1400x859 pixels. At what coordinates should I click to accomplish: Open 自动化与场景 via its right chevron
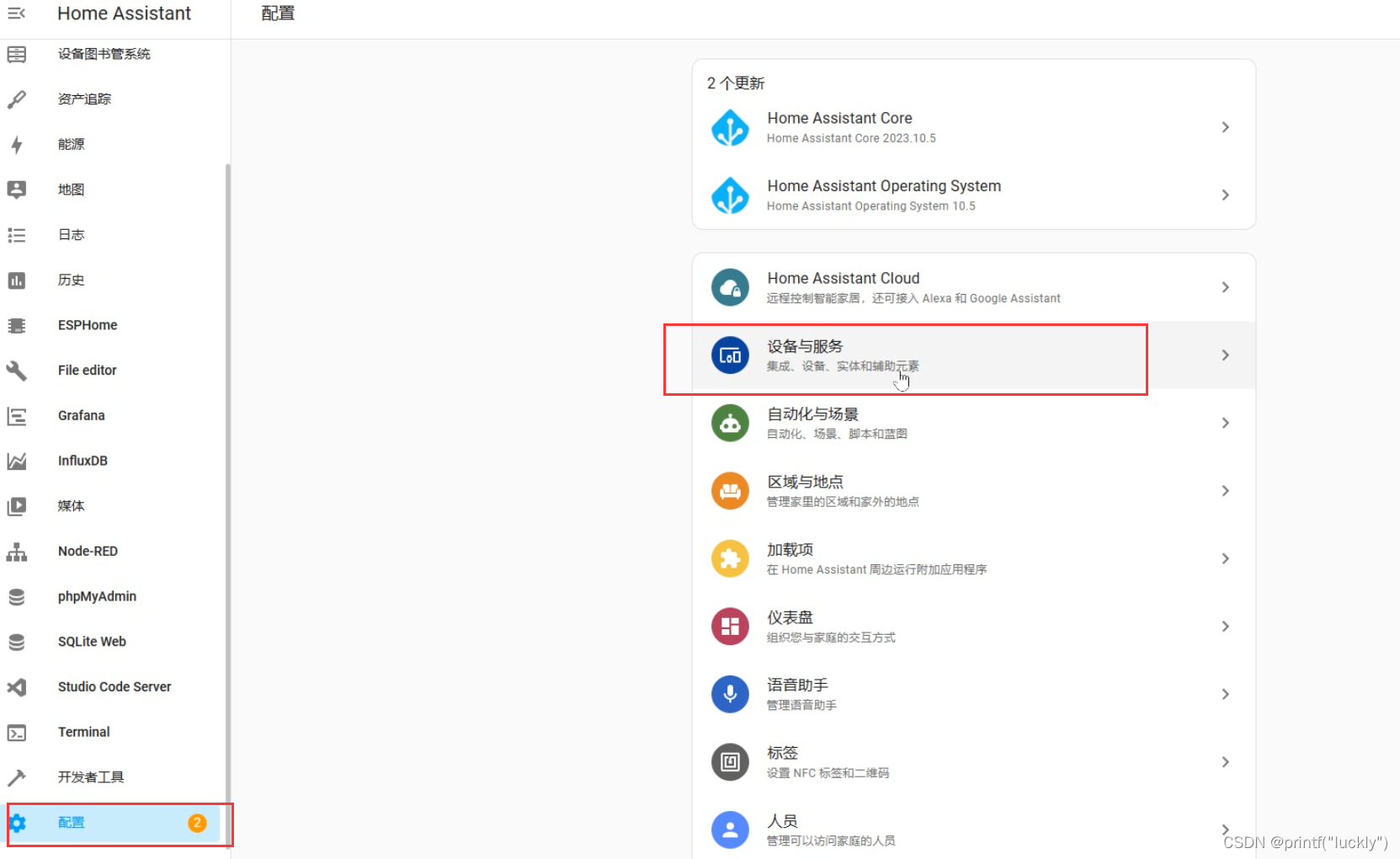(x=1226, y=423)
